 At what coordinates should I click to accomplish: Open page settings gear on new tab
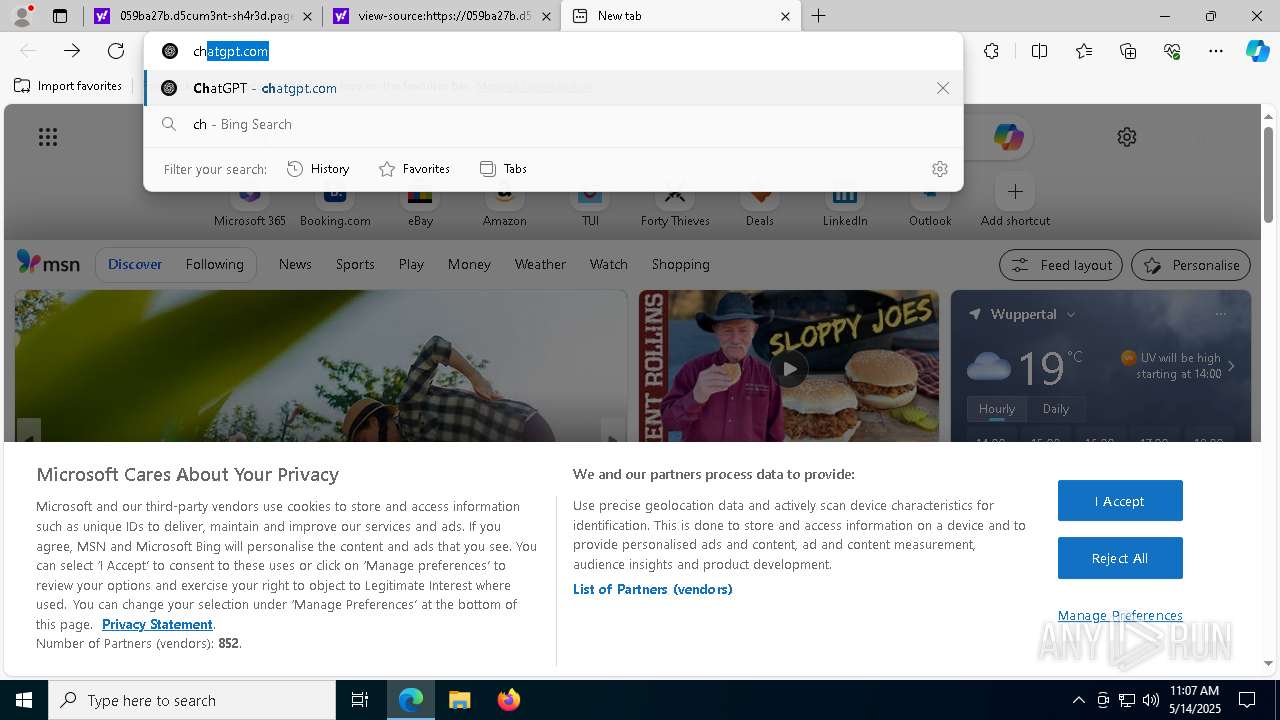[x=1127, y=137]
